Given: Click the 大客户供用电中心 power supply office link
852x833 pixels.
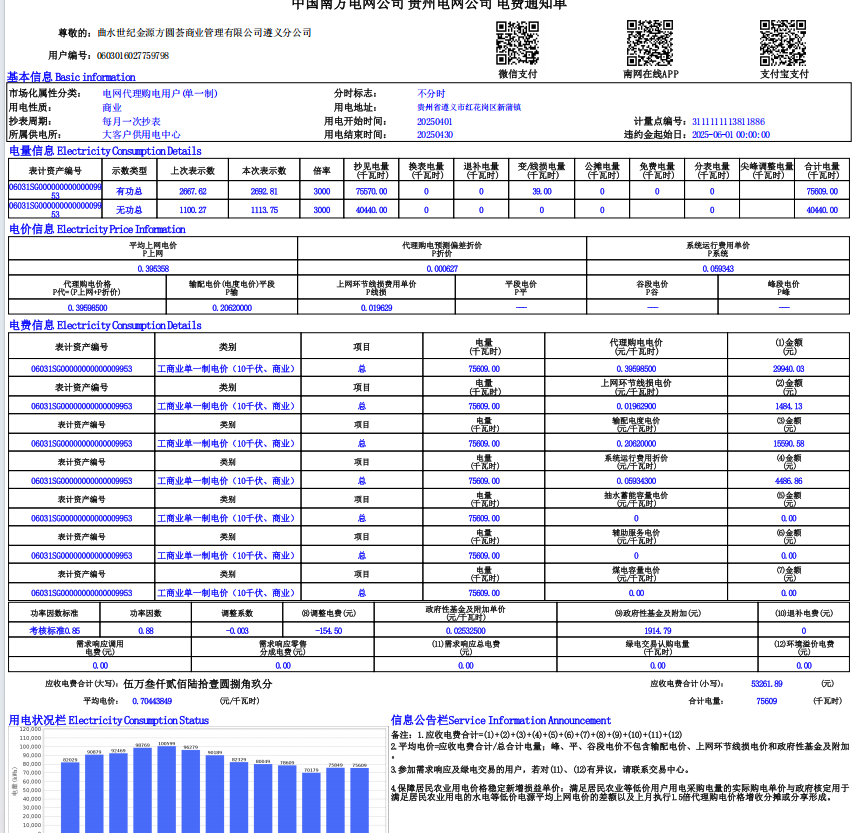Looking at the screenshot, I should point(141,134).
